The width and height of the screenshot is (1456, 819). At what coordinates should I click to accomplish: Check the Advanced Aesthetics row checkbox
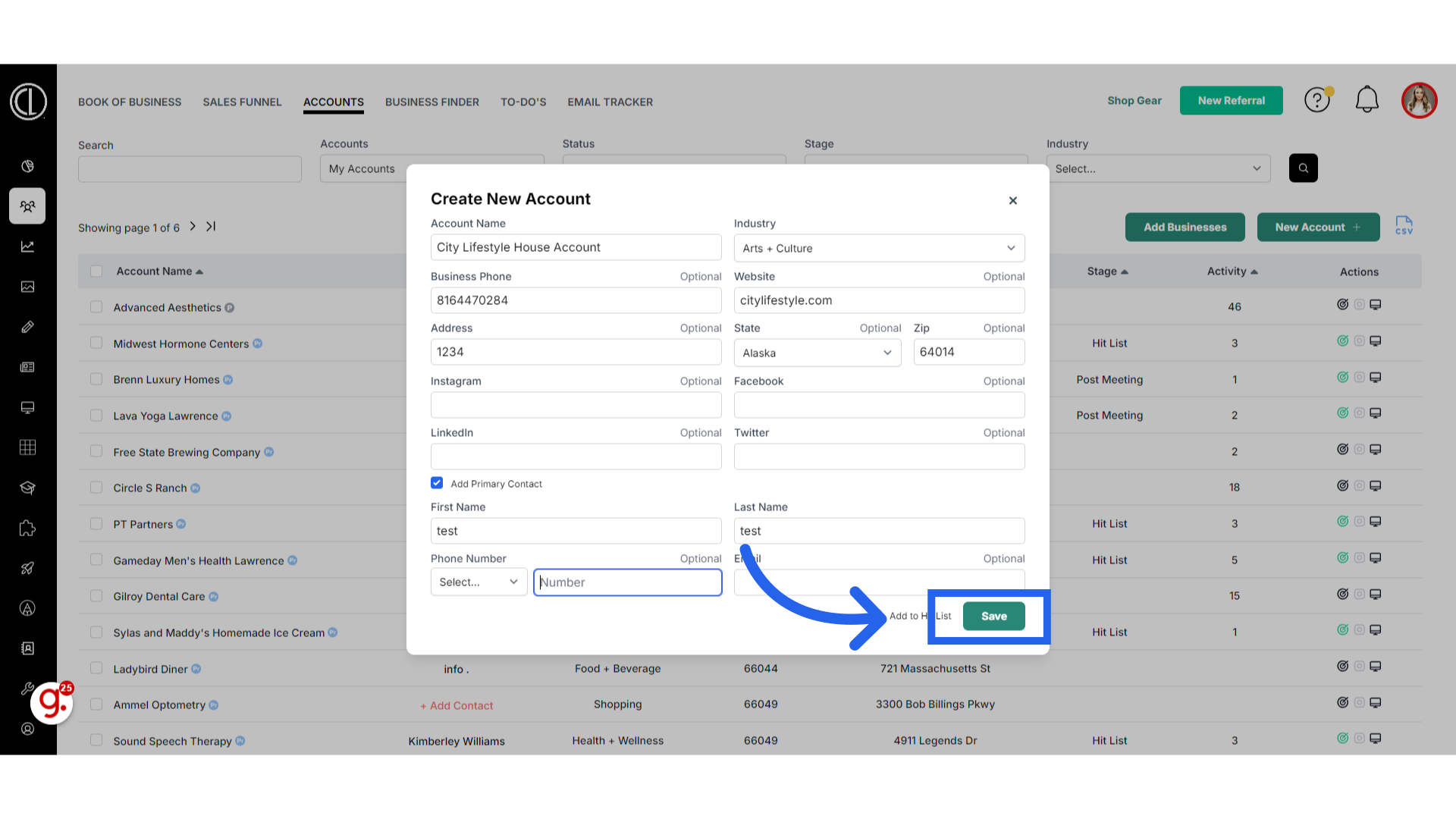tap(96, 307)
